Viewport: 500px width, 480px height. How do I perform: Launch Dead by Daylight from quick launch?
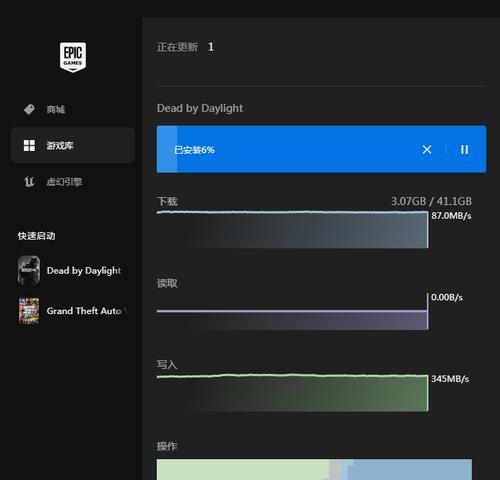pos(72,270)
